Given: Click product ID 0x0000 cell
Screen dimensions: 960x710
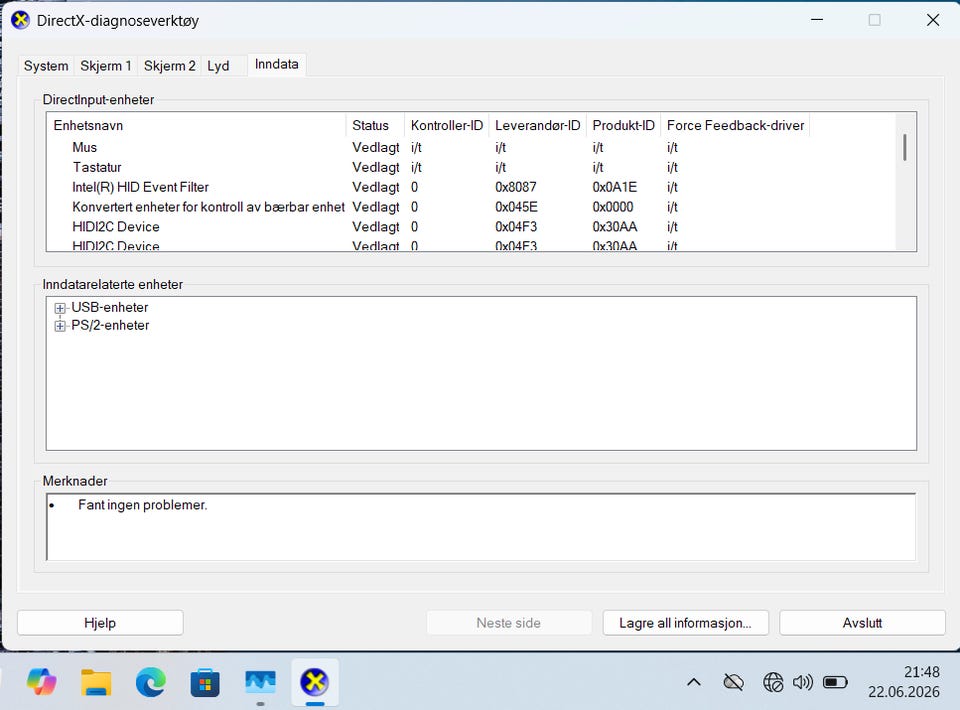Looking at the screenshot, I should 613,207.
